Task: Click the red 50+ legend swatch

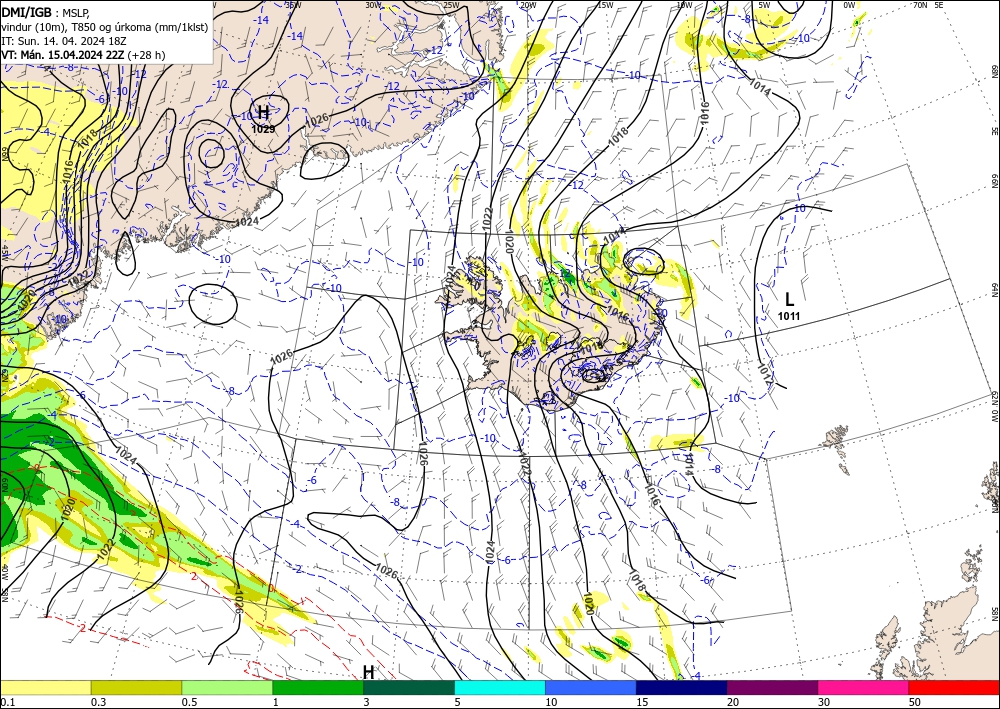Action: [x=954, y=687]
